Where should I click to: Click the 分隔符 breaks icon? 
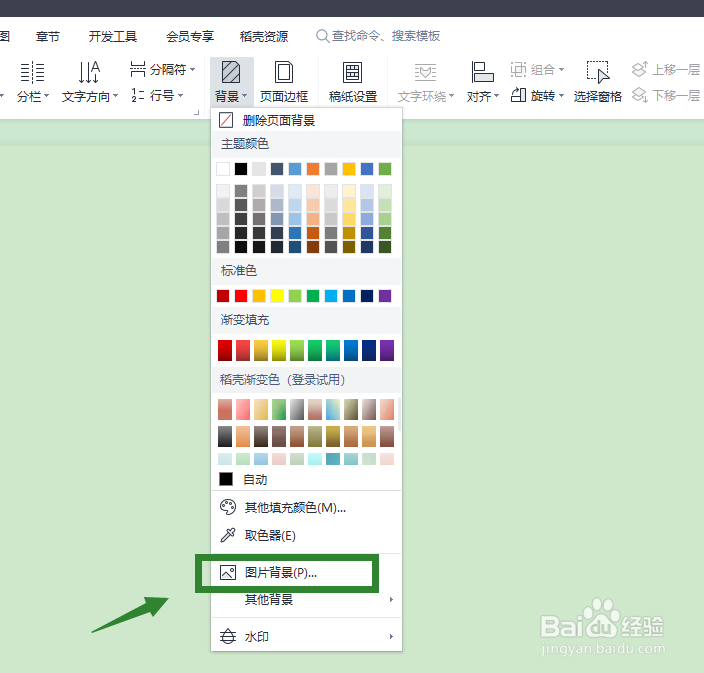tap(138, 69)
